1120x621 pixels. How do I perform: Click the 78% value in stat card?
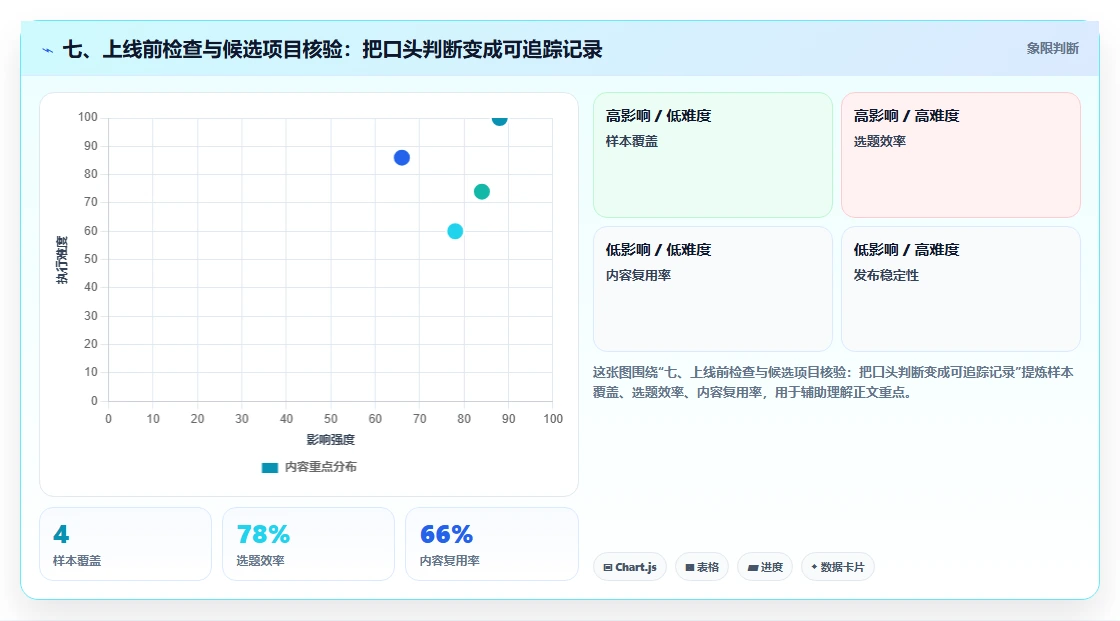click(263, 534)
